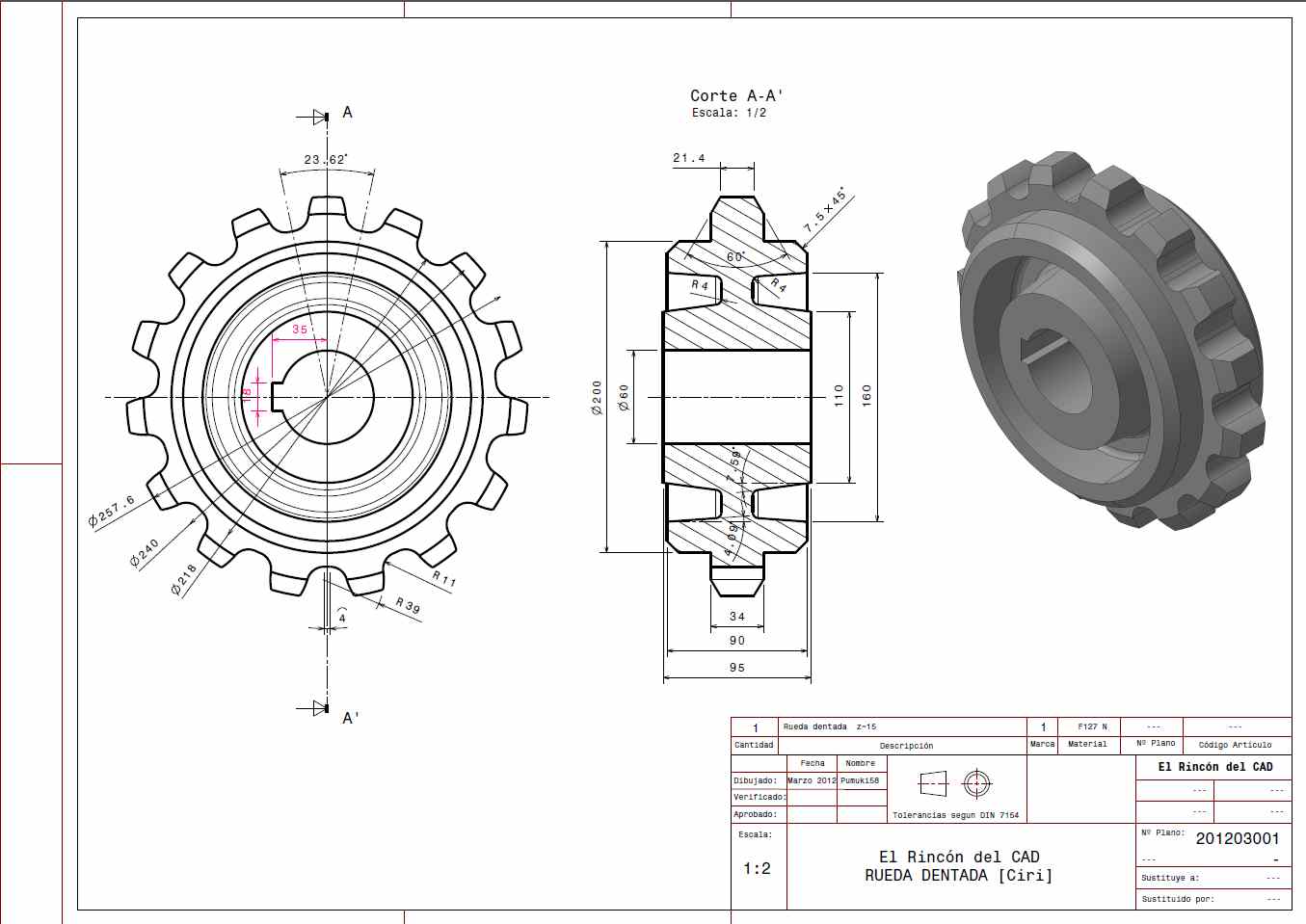Image resolution: width=1306 pixels, height=924 pixels.
Task: Click the 'Marca' header cell
Action: [x=1042, y=745]
